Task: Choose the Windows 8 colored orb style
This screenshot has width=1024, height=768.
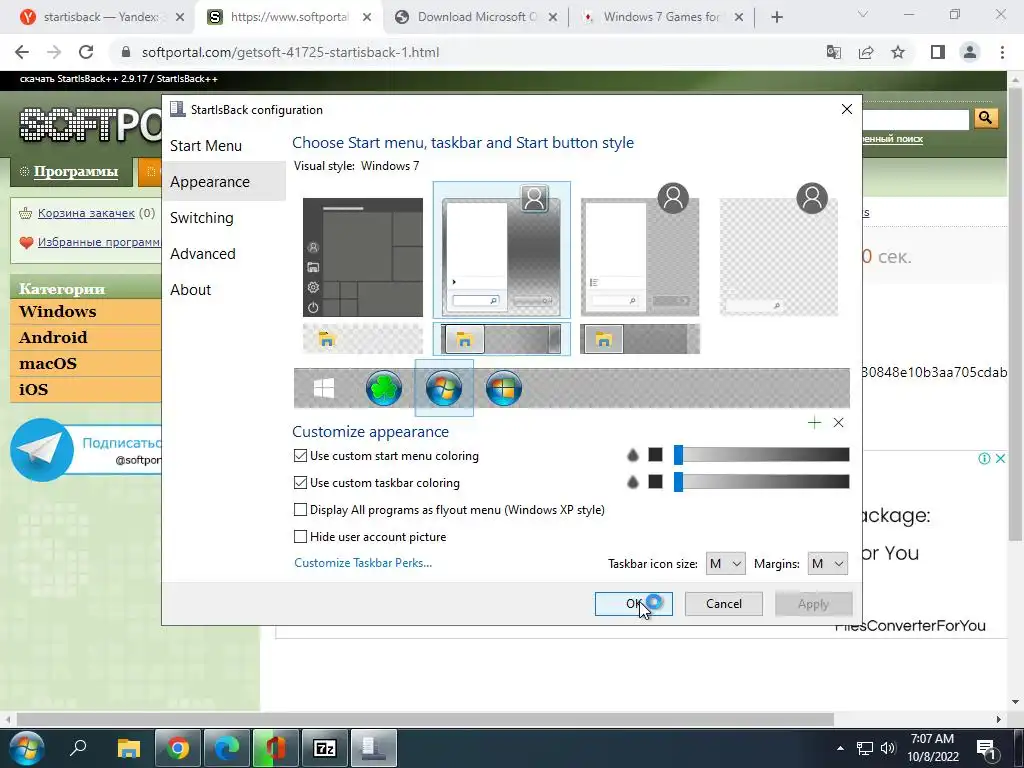Action: pos(504,388)
